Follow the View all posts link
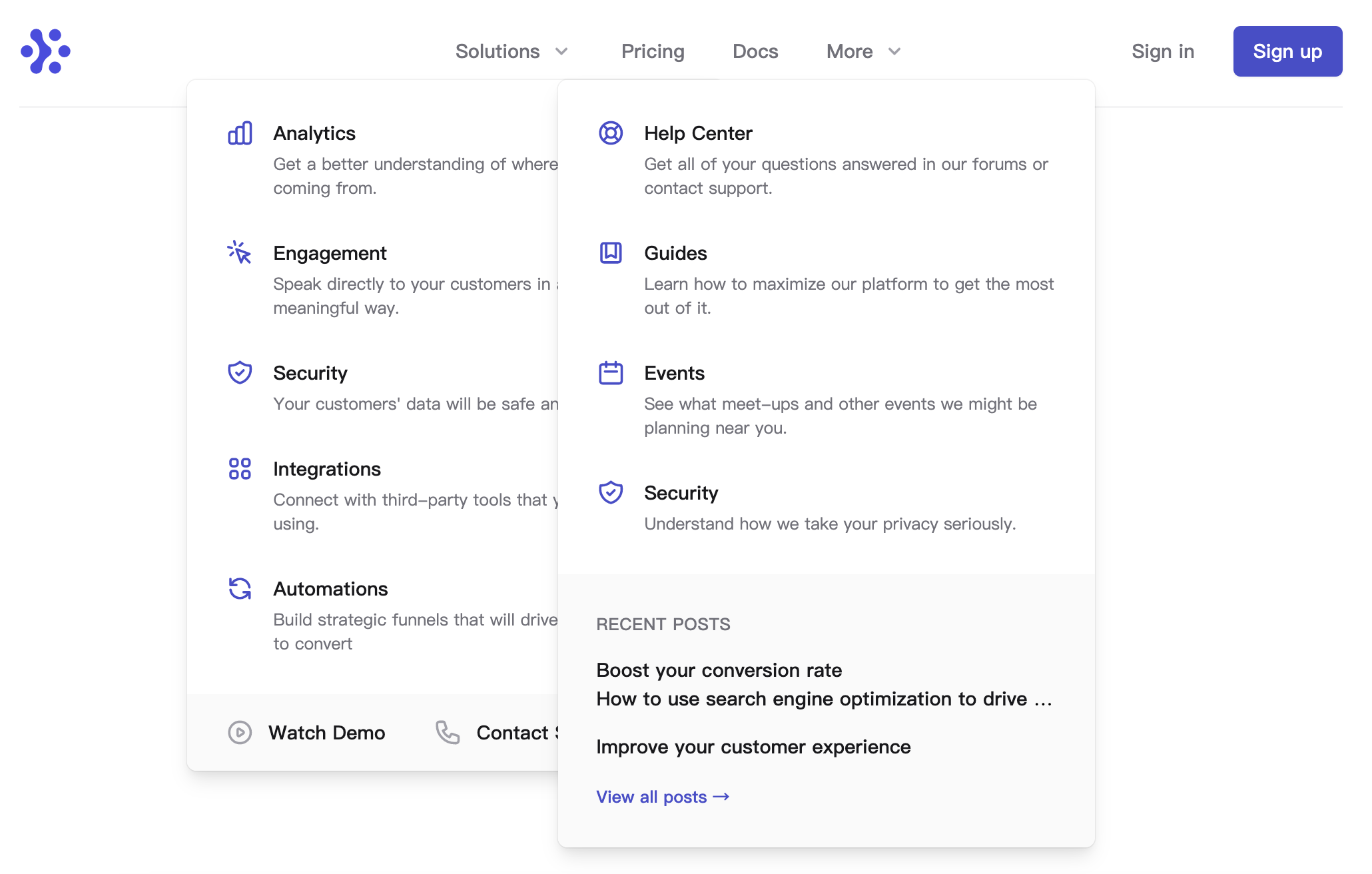This screenshot has height=874, width=1372. pyautogui.click(x=663, y=797)
